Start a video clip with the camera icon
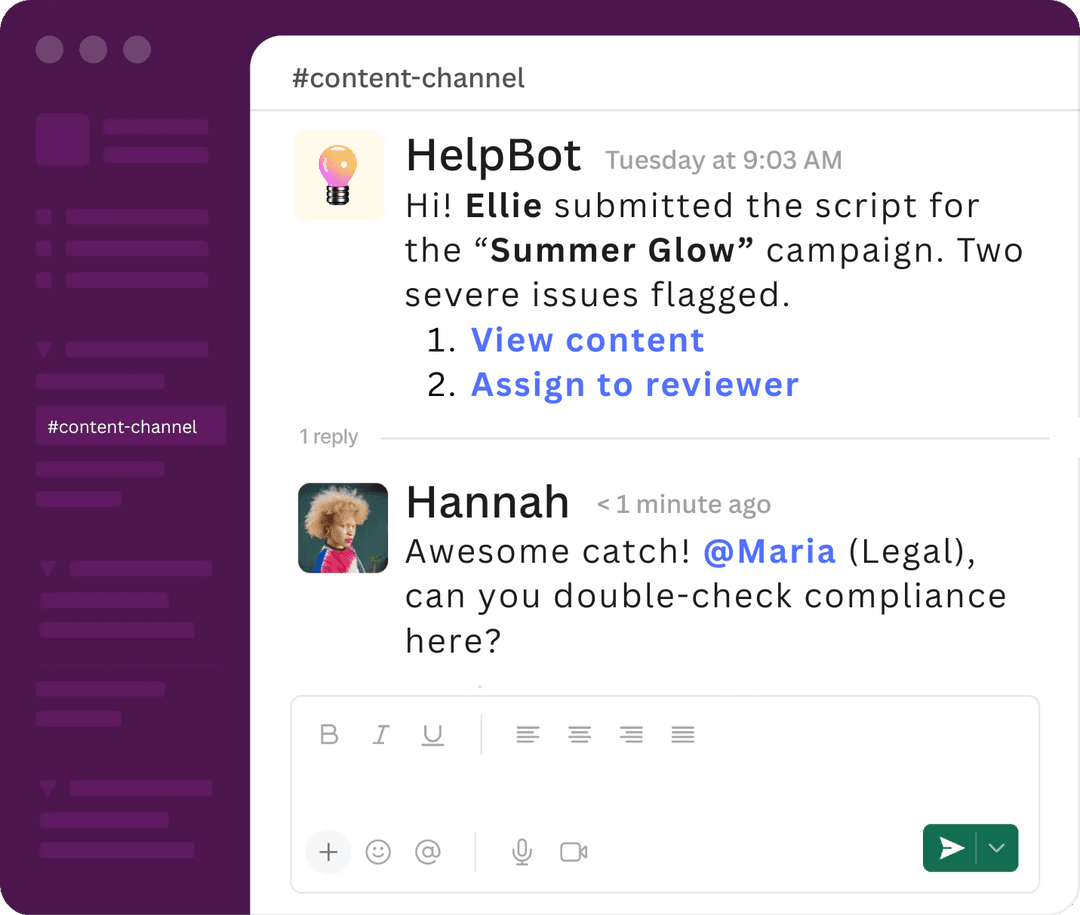The height and width of the screenshot is (915, 1080). (572, 852)
